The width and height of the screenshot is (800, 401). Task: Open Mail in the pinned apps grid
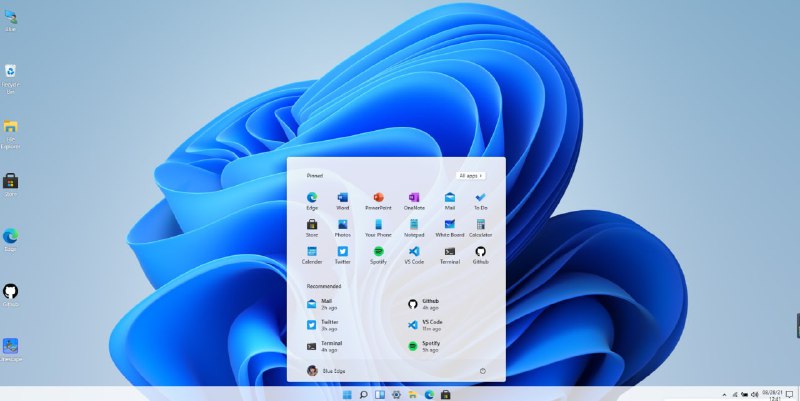click(449, 200)
